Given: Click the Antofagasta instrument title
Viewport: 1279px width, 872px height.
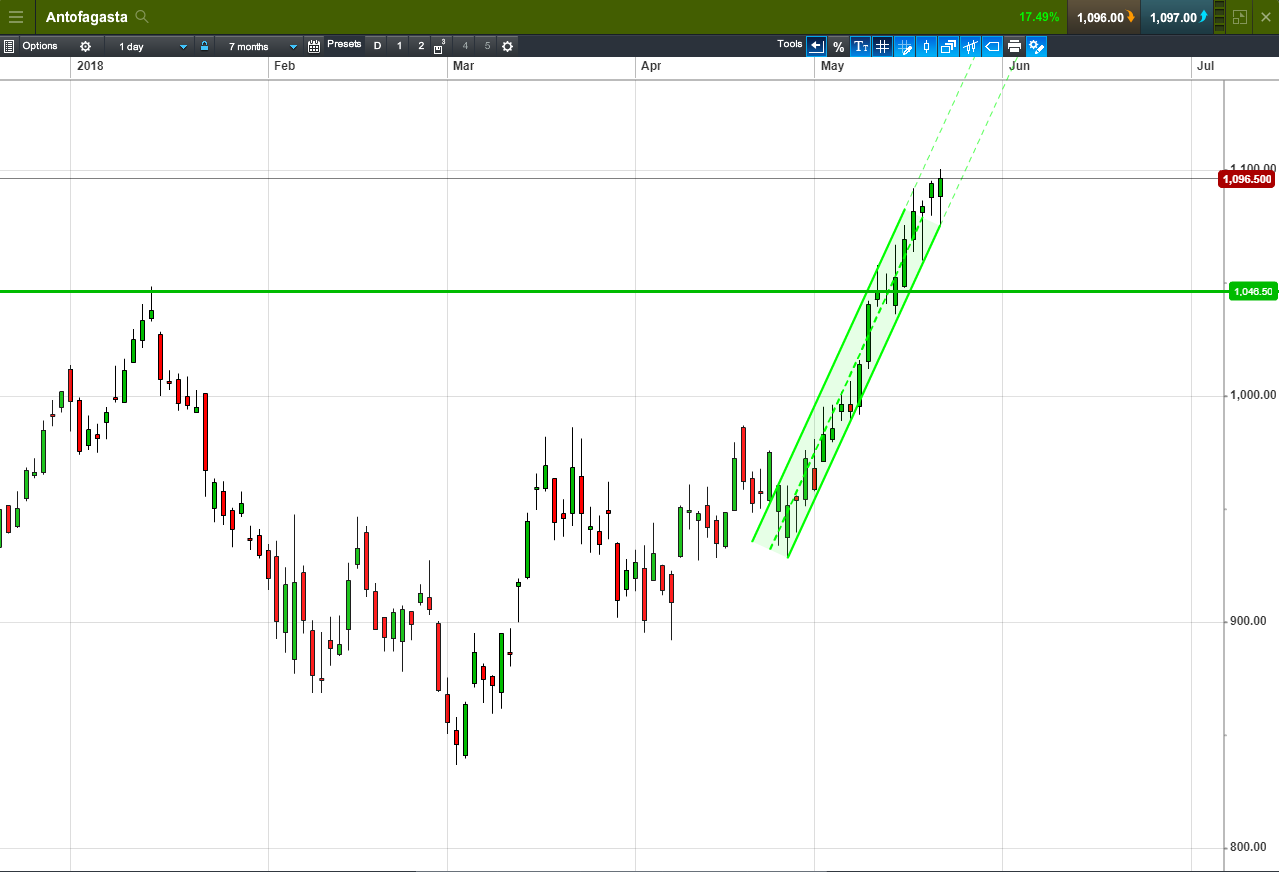Looking at the screenshot, I should tap(86, 17).
